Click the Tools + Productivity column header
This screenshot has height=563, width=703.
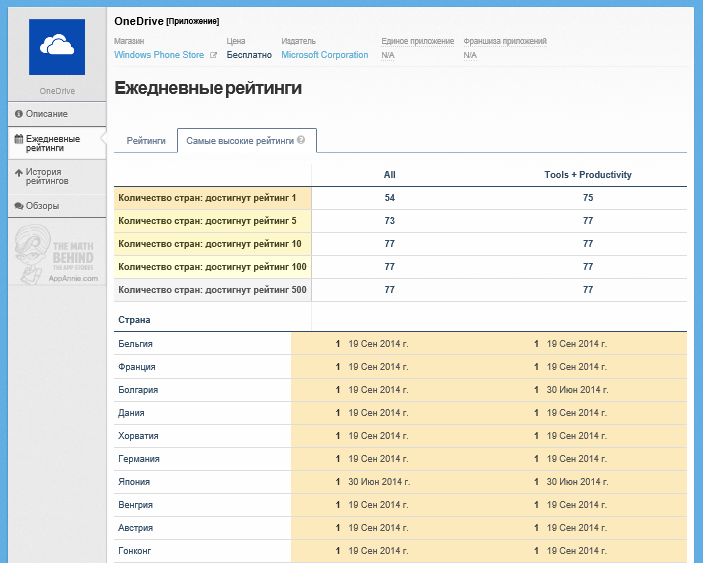pos(588,175)
